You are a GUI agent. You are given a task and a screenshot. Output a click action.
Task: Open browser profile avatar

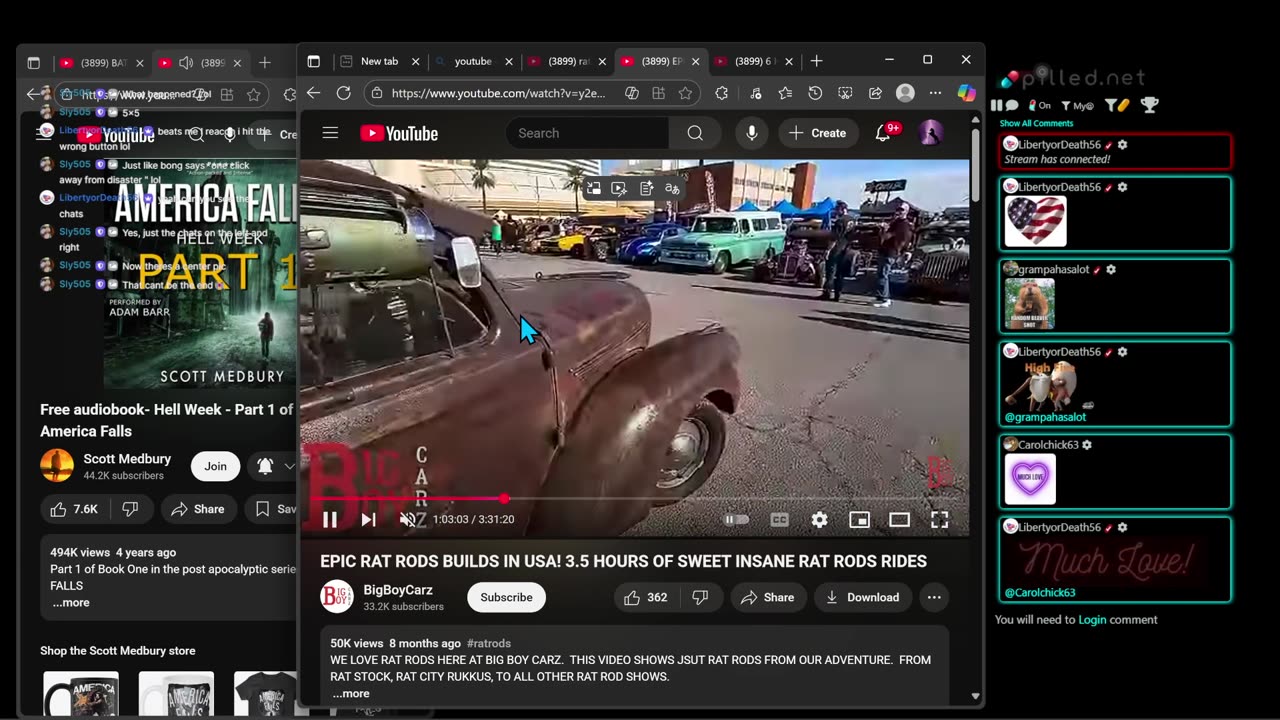905,93
